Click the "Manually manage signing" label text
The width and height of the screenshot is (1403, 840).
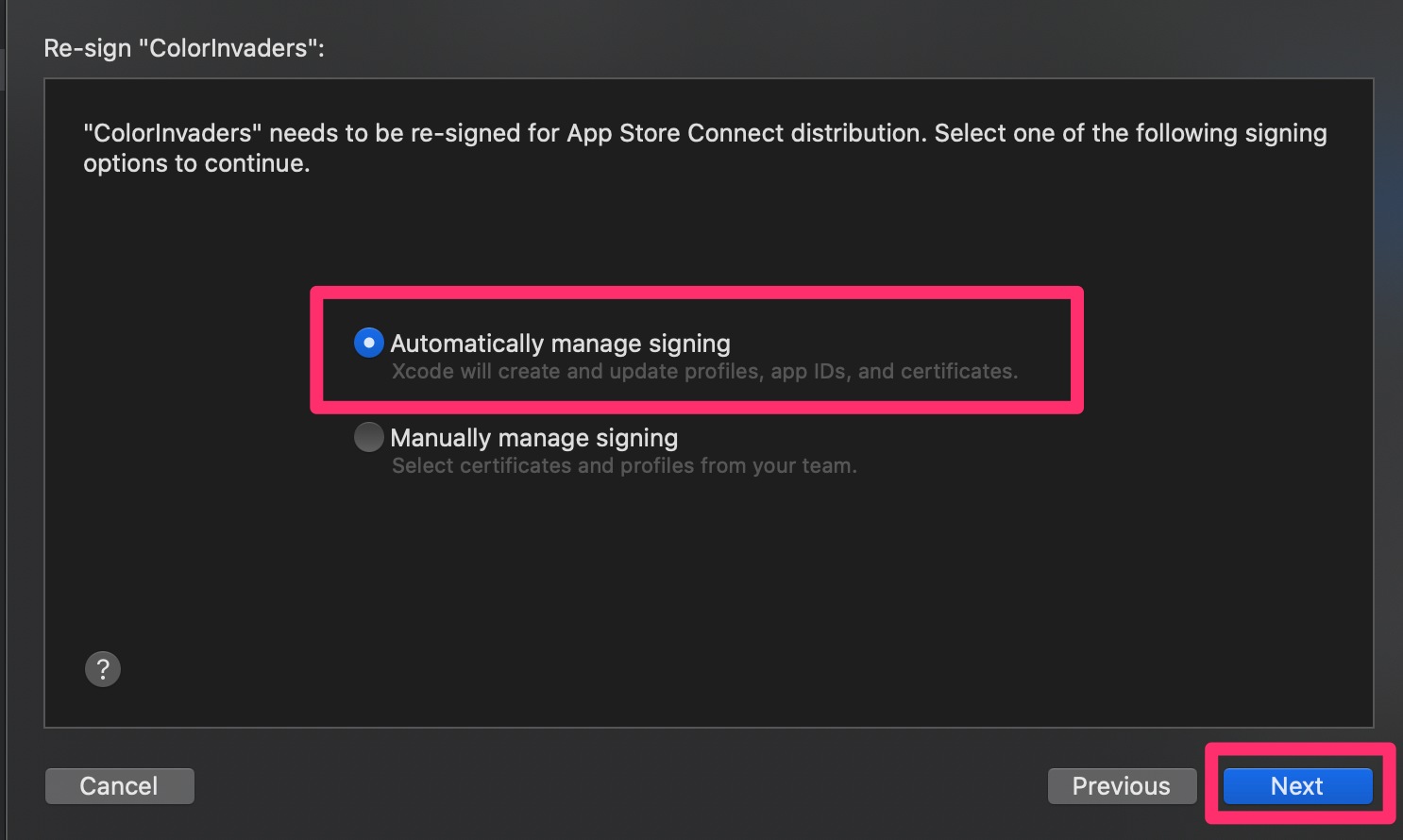click(x=533, y=438)
